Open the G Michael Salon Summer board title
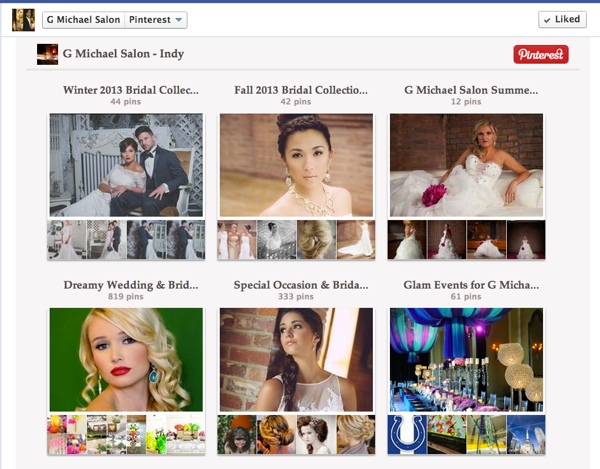 (471, 90)
